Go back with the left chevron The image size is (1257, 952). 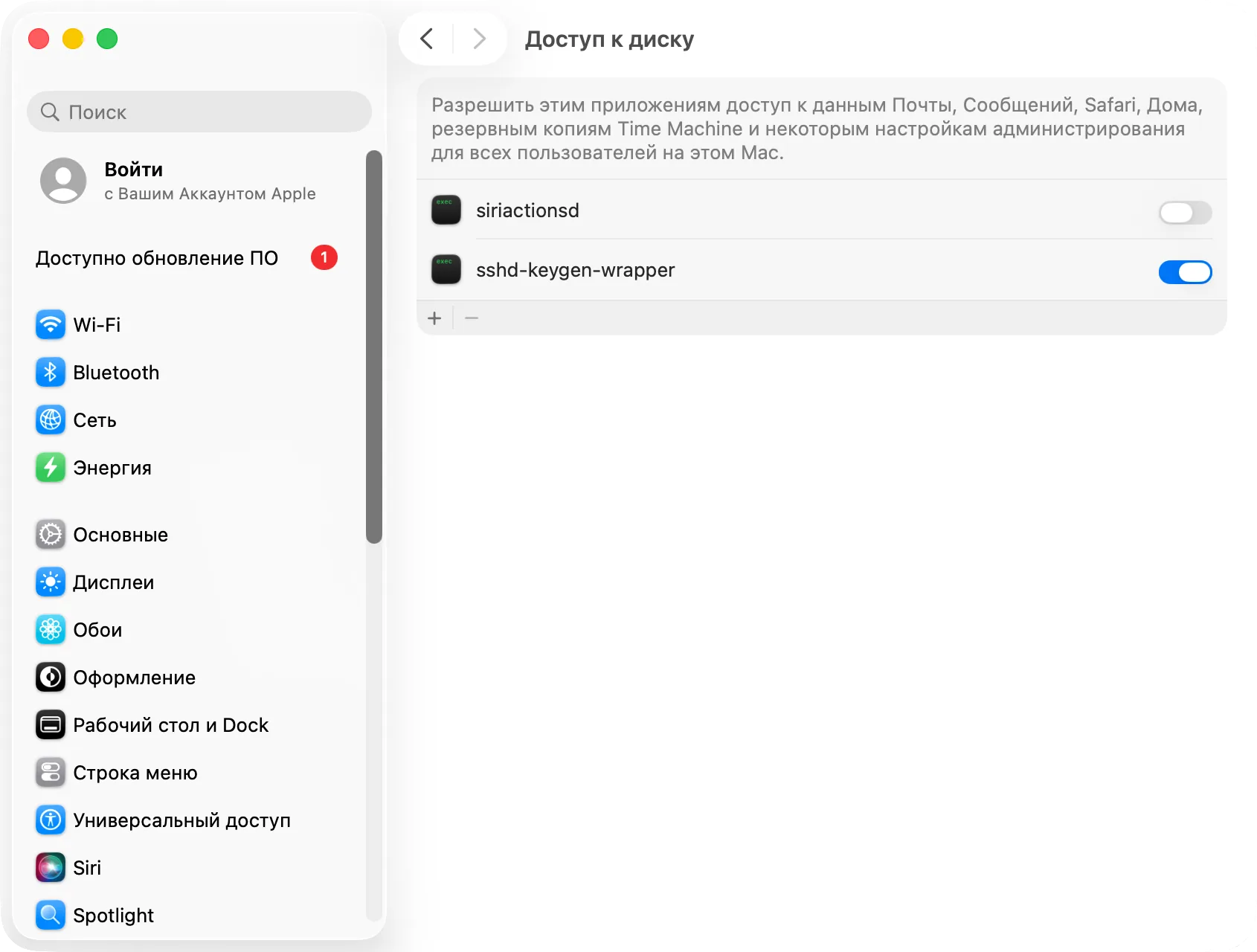point(427,39)
